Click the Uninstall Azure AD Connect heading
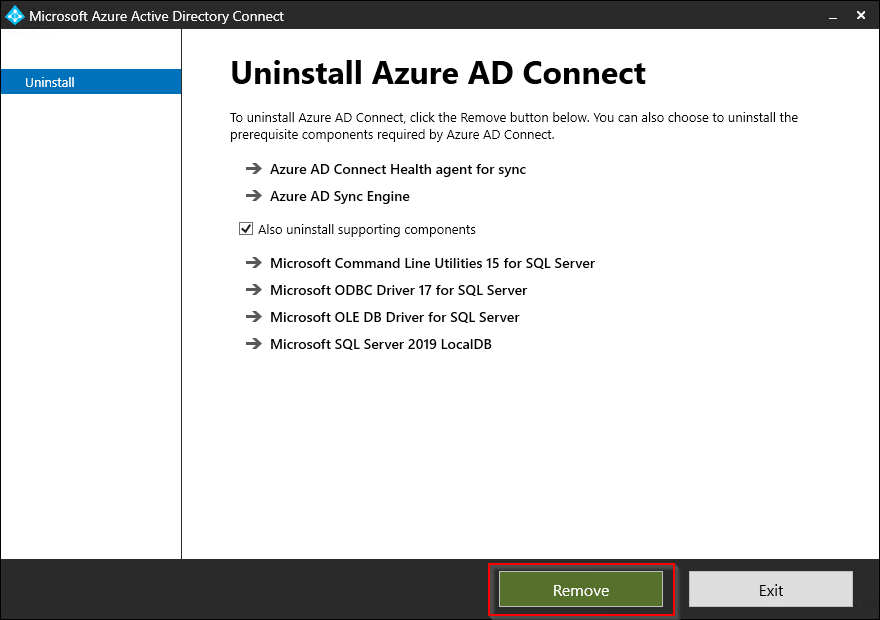The image size is (880, 620). [438, 73]
